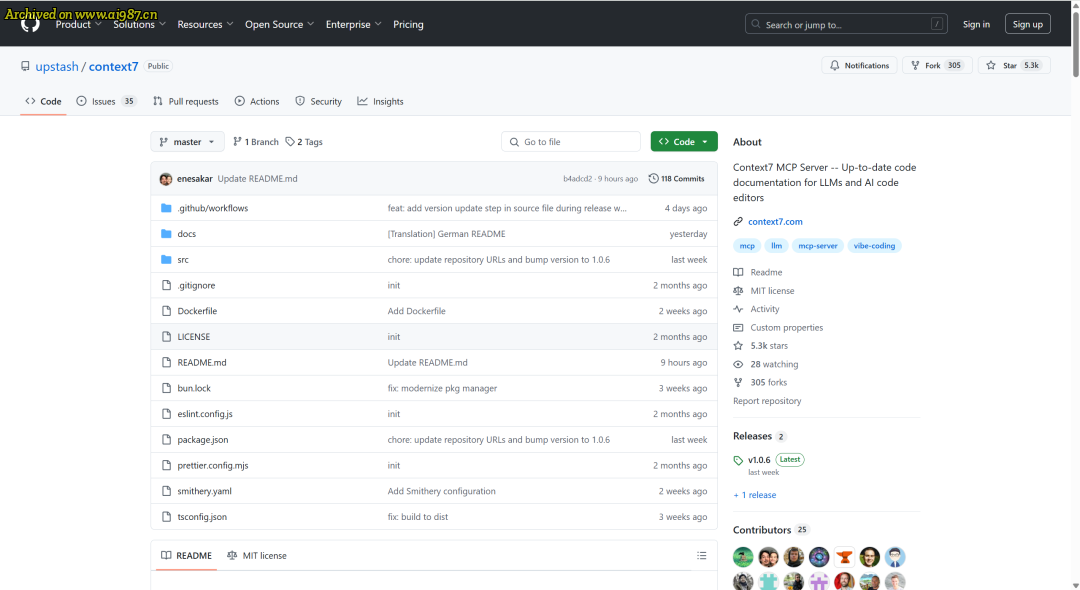Open the docs folder
1080x590 pixels.
tap(187, 234)
